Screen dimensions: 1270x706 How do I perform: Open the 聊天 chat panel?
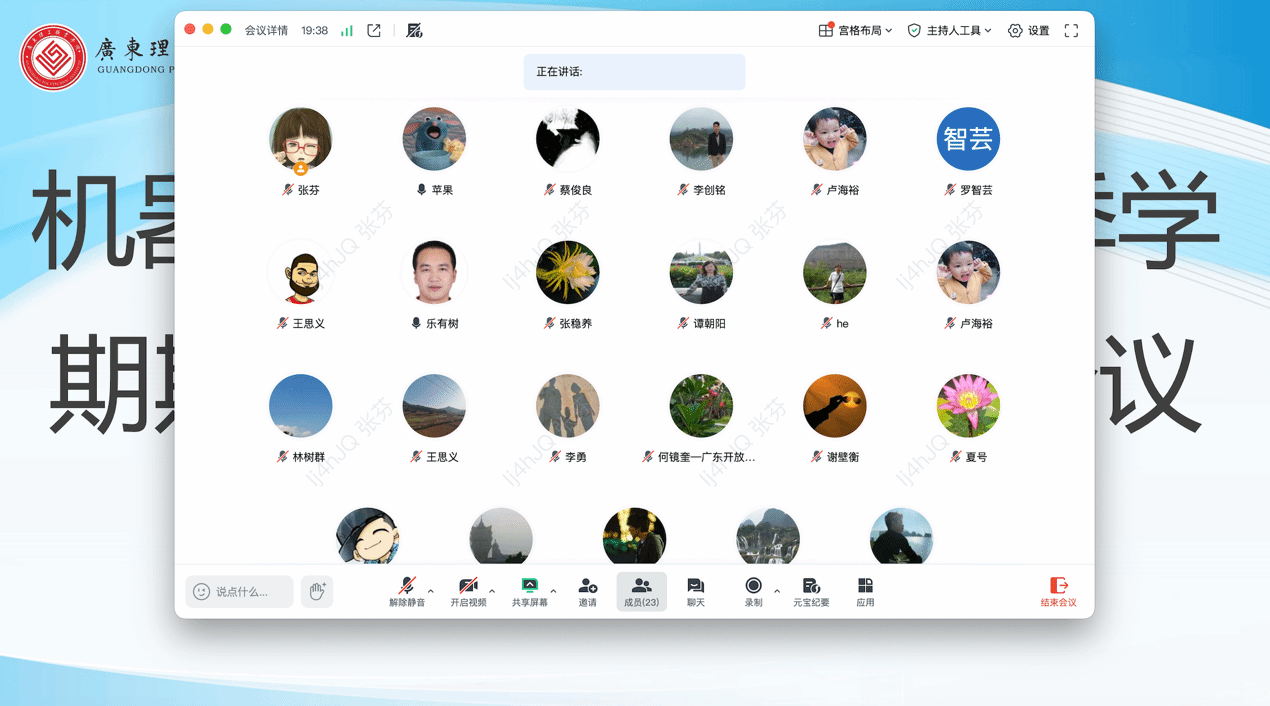pos(695,591)
